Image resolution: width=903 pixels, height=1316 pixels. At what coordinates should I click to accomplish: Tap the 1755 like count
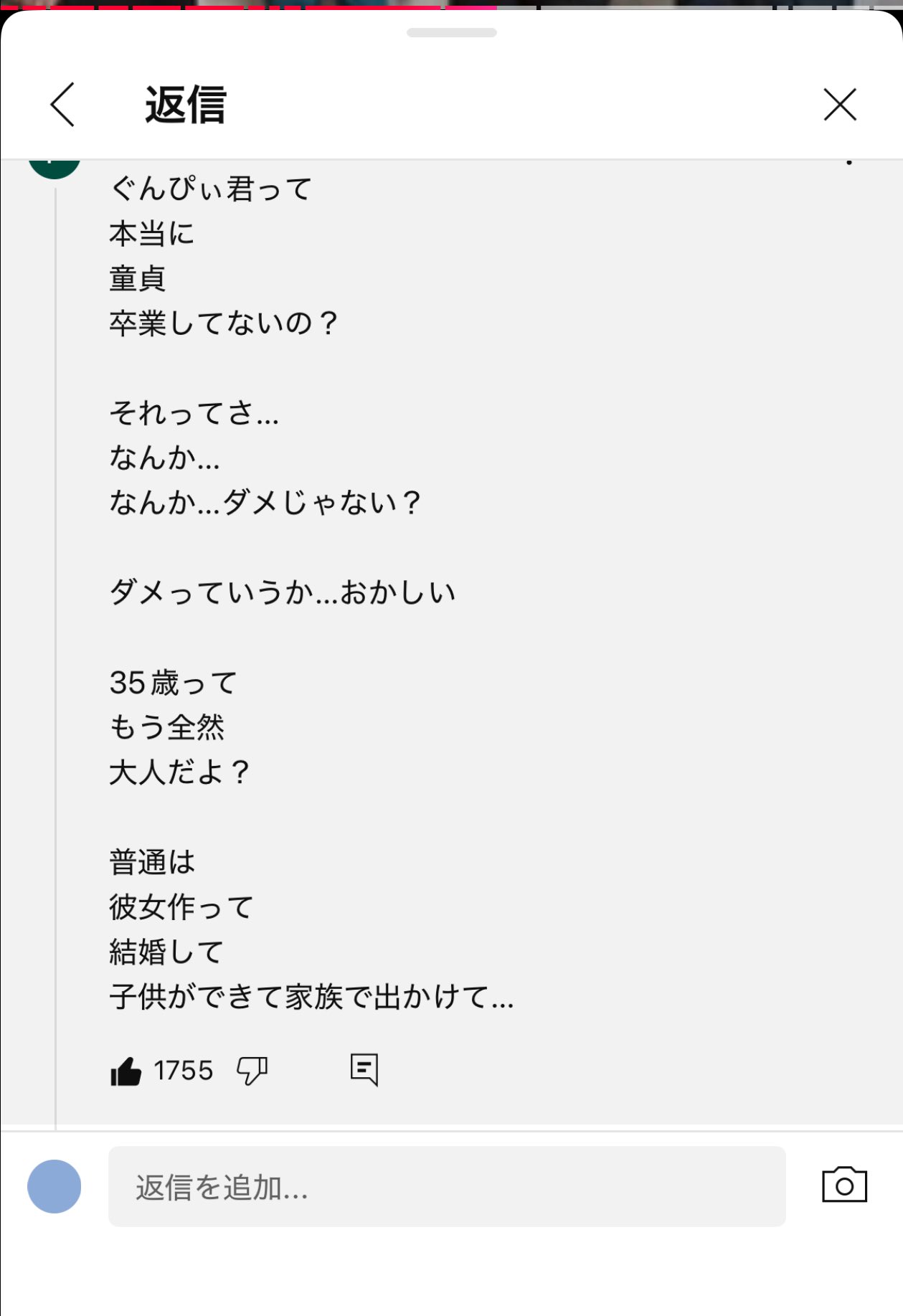click(x=184, y=1071)
